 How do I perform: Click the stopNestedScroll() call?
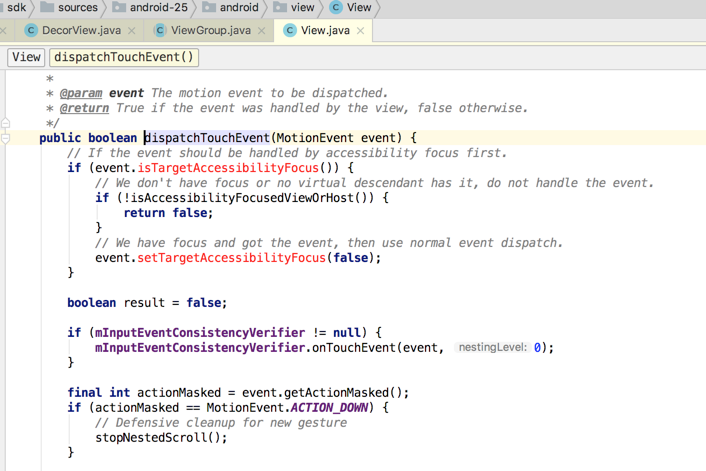click(158, 438)
